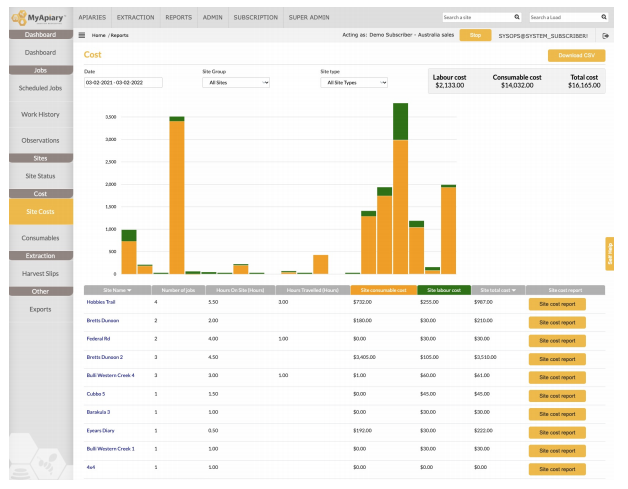This screenshot has width=628, height=489.
Task: Open the Apiaries top menu
Action: [91, 17]
